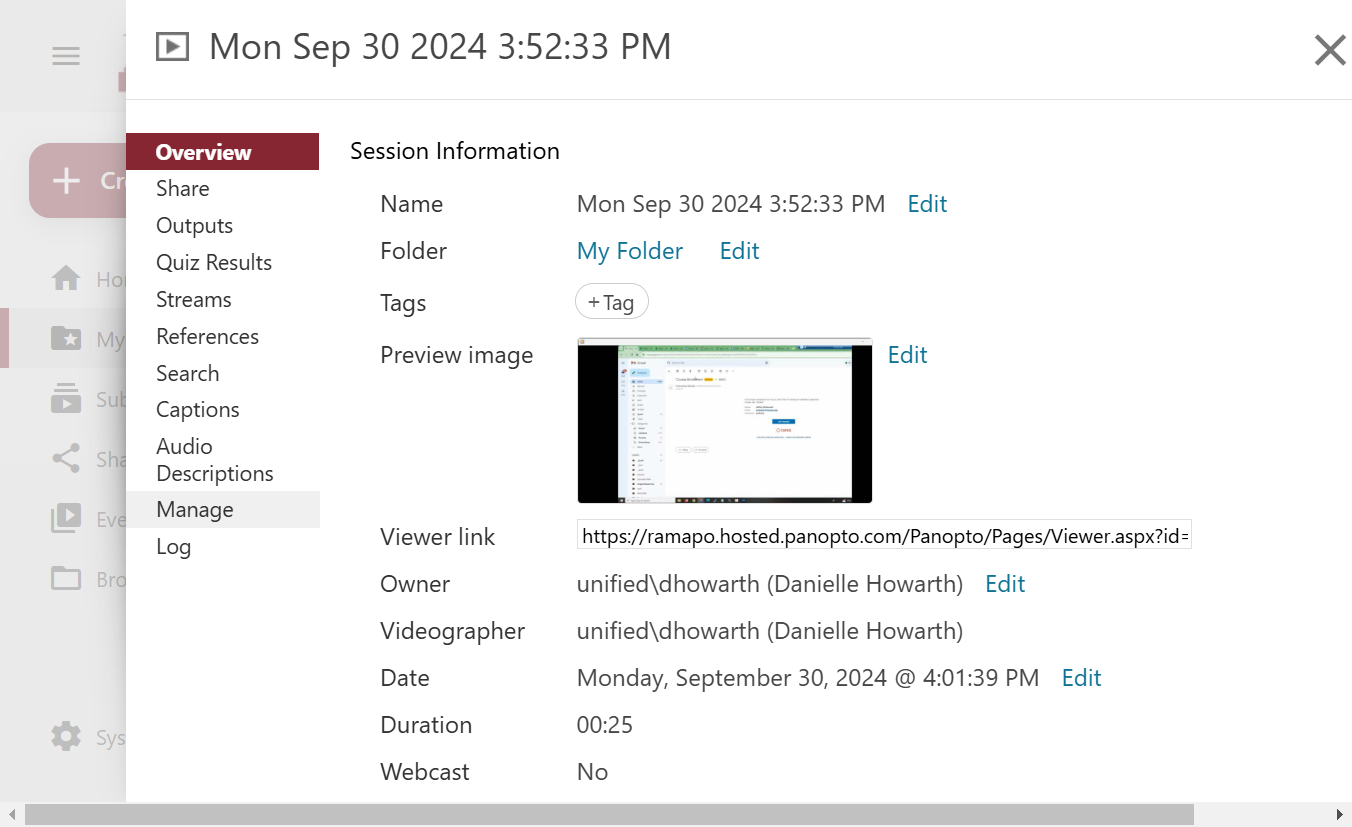1352x827 pixels.
Task: Click the scrollbar left arrow
Action: [x=11, y=814]
